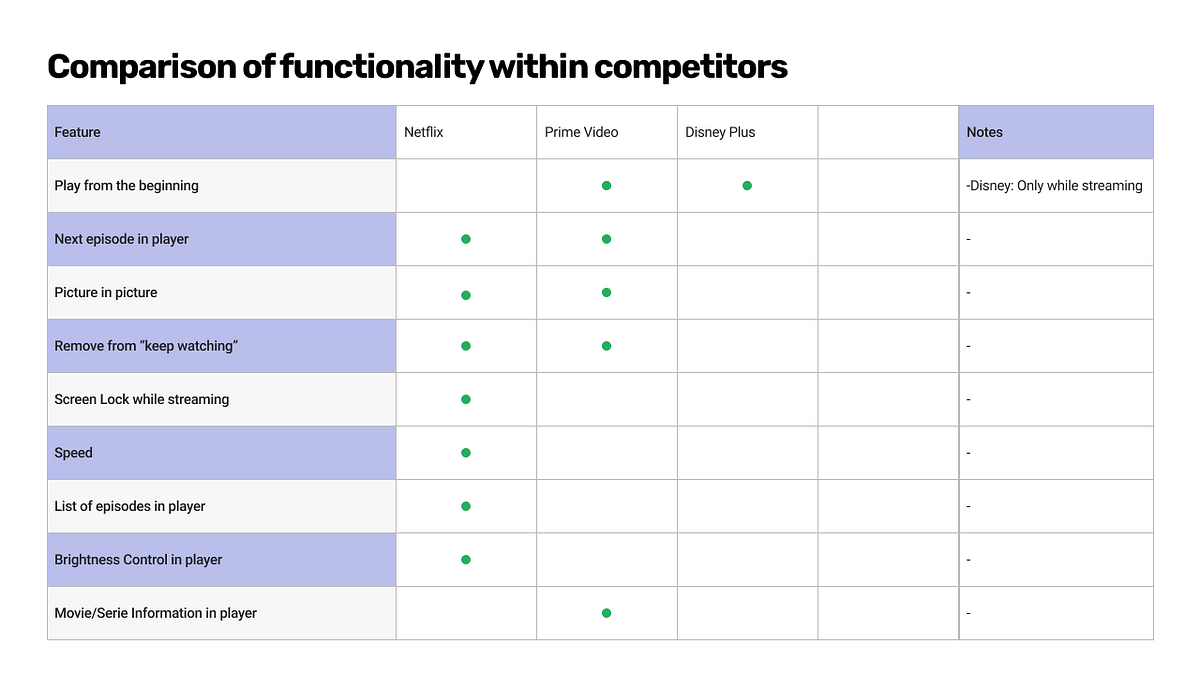The width and height of the screenshot is (1200, 674).
Task: Click the Notes column header
Action: (x=1056, y=132)
